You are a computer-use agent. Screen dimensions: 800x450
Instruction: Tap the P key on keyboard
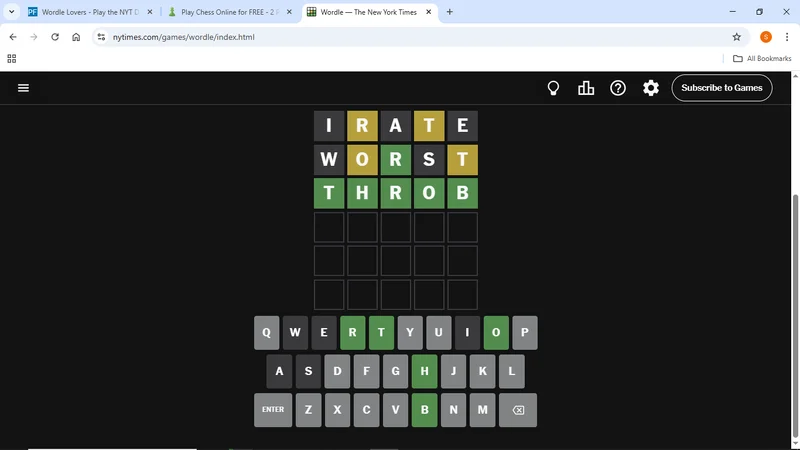coord(524,333)
